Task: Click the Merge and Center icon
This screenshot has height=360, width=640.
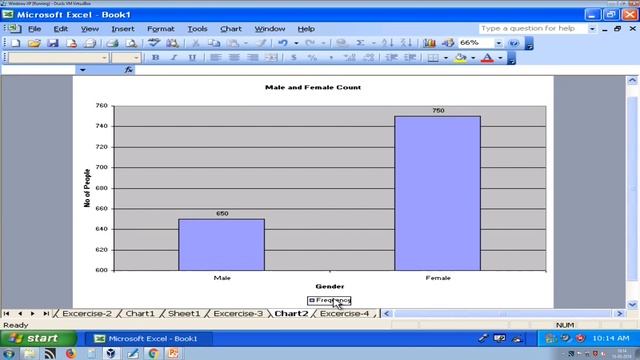Action: coord(271,58)
